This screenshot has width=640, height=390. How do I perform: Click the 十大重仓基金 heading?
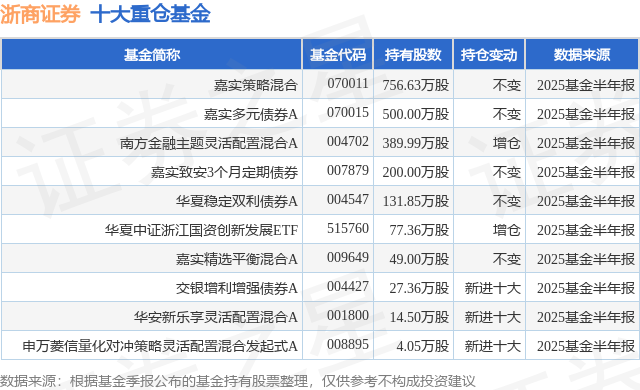click(x=150, y=14)
